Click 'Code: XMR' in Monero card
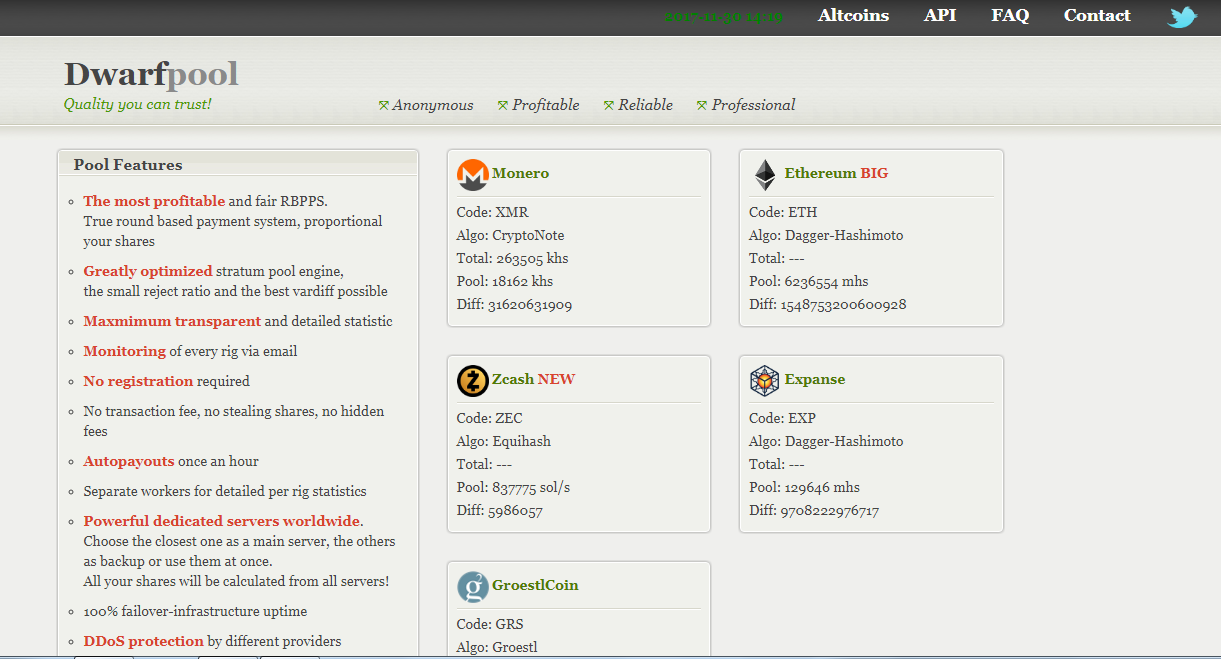The image size is (1221, 659). [493, 212]
